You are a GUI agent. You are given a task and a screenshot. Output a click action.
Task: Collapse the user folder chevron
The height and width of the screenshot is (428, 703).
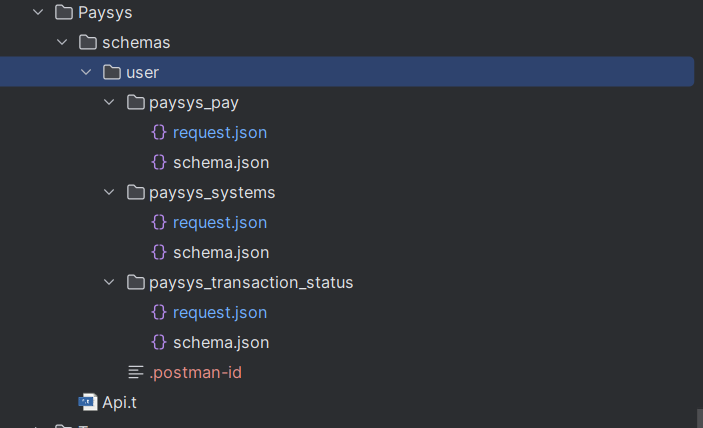(x=86, y=73)
